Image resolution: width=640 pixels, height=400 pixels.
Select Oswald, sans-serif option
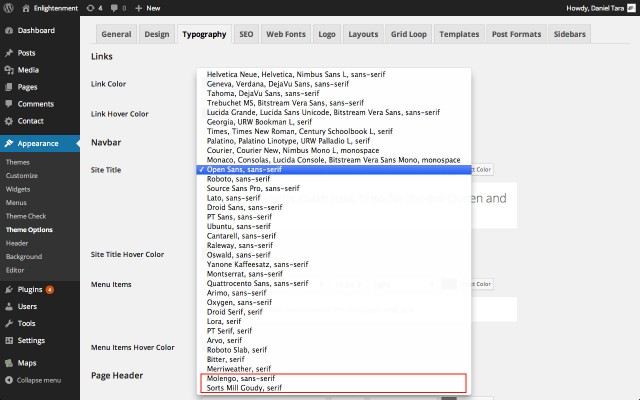[334, 255]
